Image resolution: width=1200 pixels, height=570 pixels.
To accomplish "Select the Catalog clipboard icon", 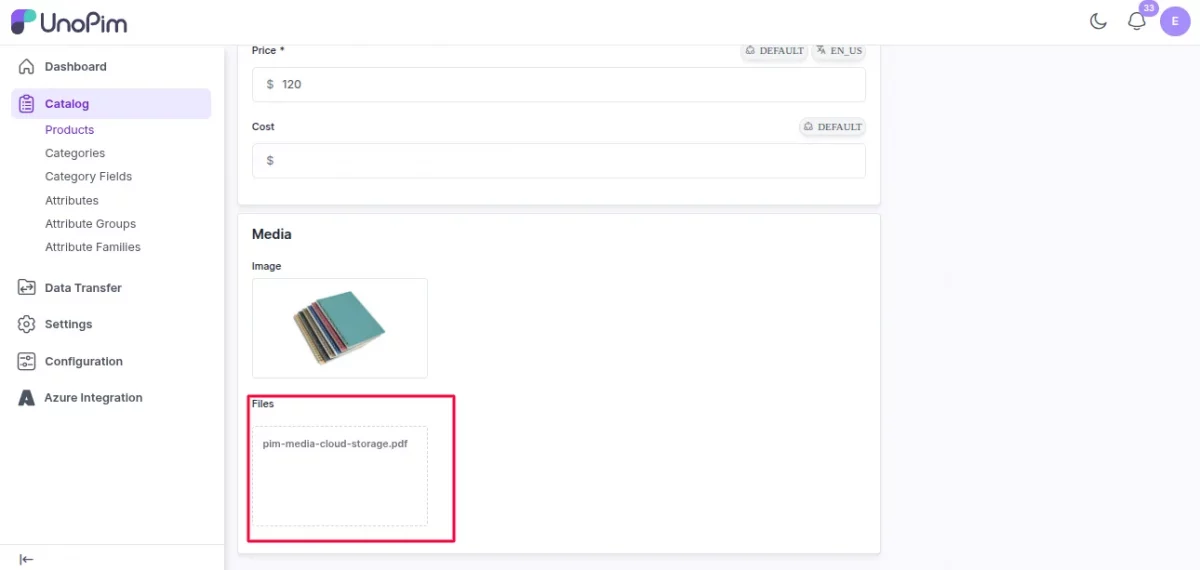I will pos(27,103).
